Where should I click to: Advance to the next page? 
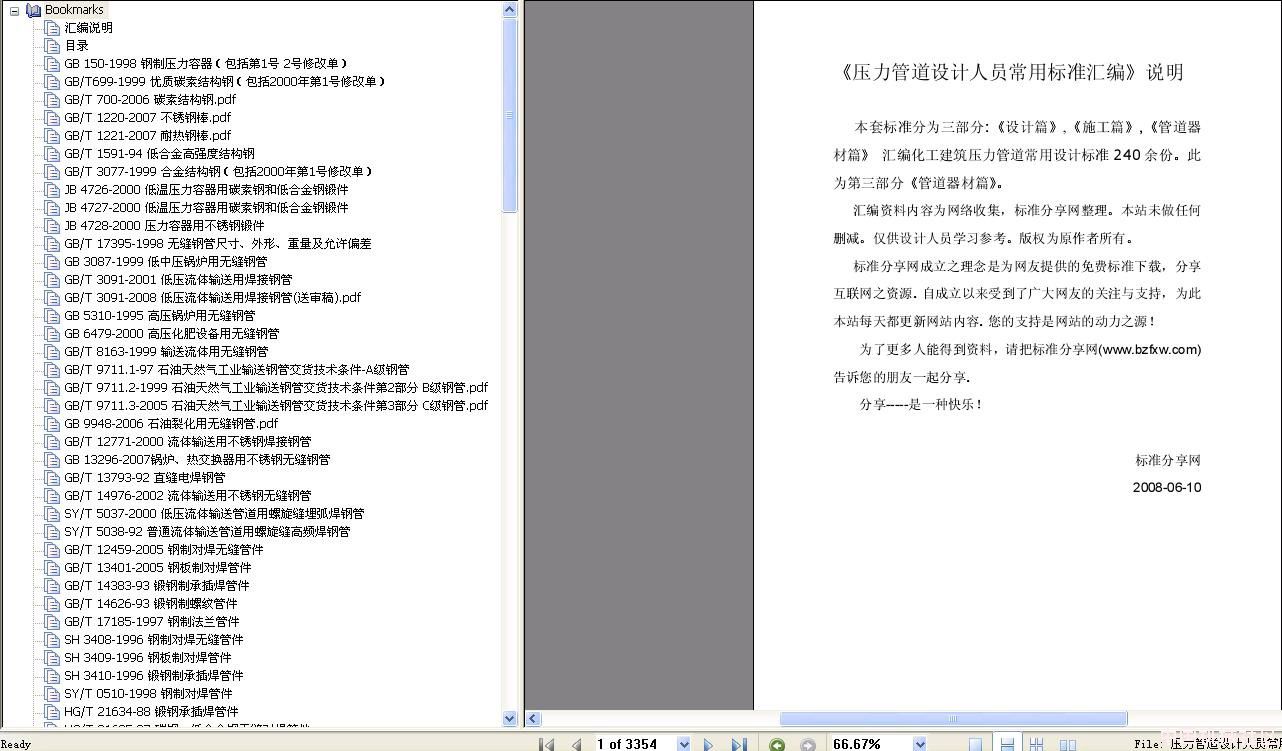click(x=709, y=744)
